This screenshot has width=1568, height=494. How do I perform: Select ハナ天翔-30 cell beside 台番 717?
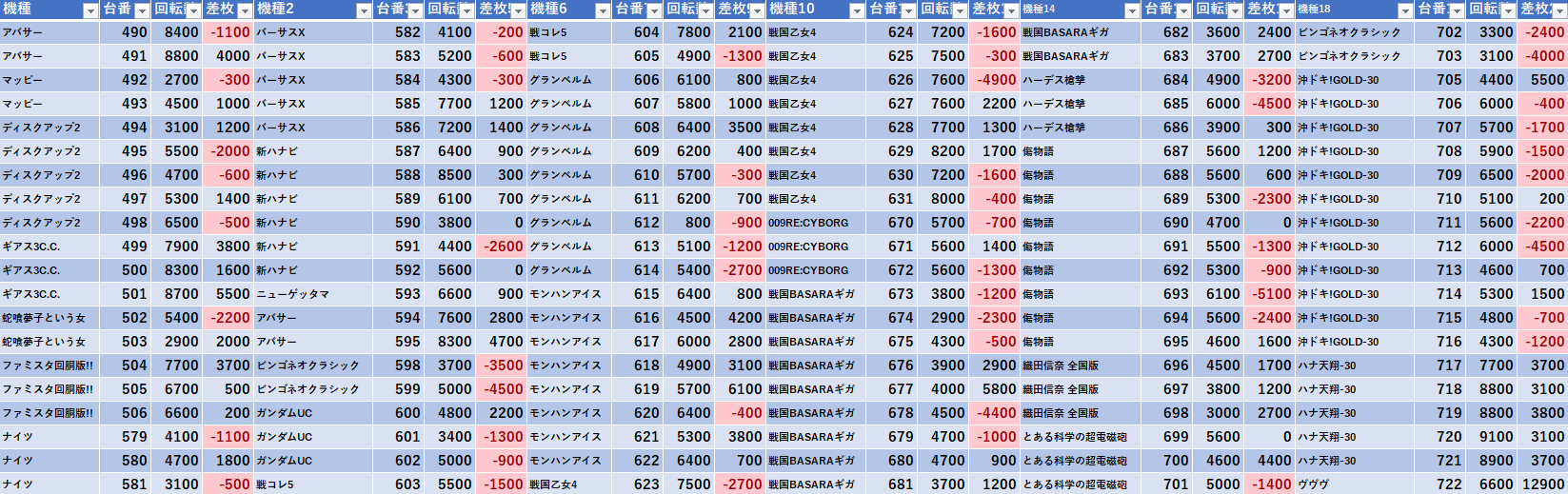[x=1355, y=366]
